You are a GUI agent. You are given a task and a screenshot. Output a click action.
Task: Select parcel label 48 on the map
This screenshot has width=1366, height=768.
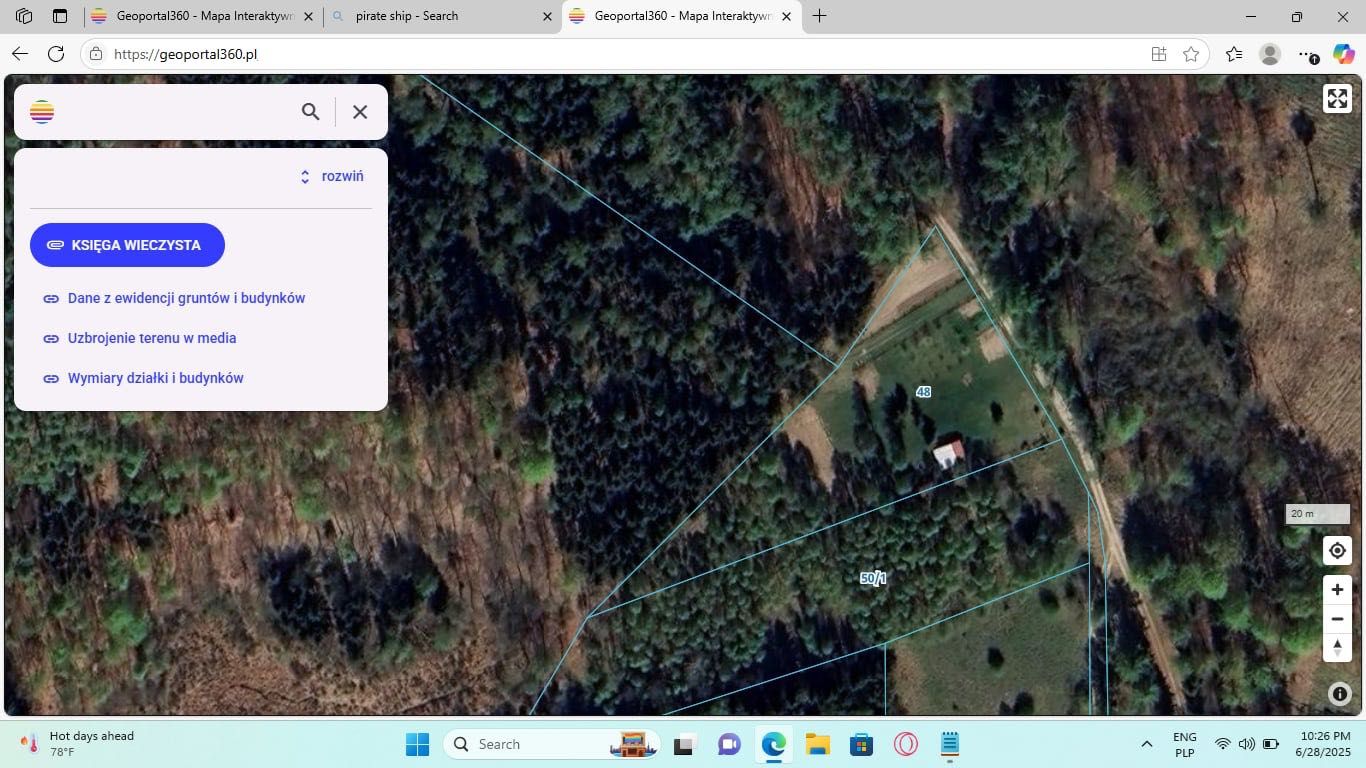tap(923, 392)
